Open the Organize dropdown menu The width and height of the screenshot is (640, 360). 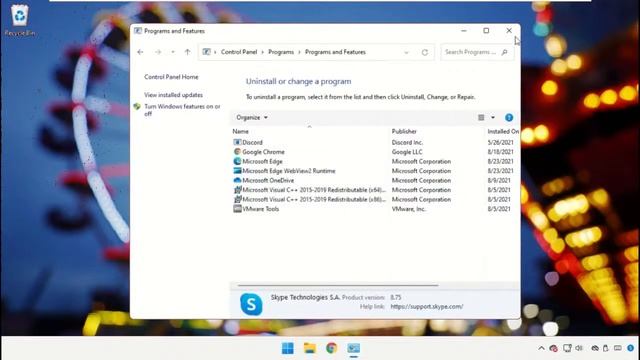pos(252,118)
